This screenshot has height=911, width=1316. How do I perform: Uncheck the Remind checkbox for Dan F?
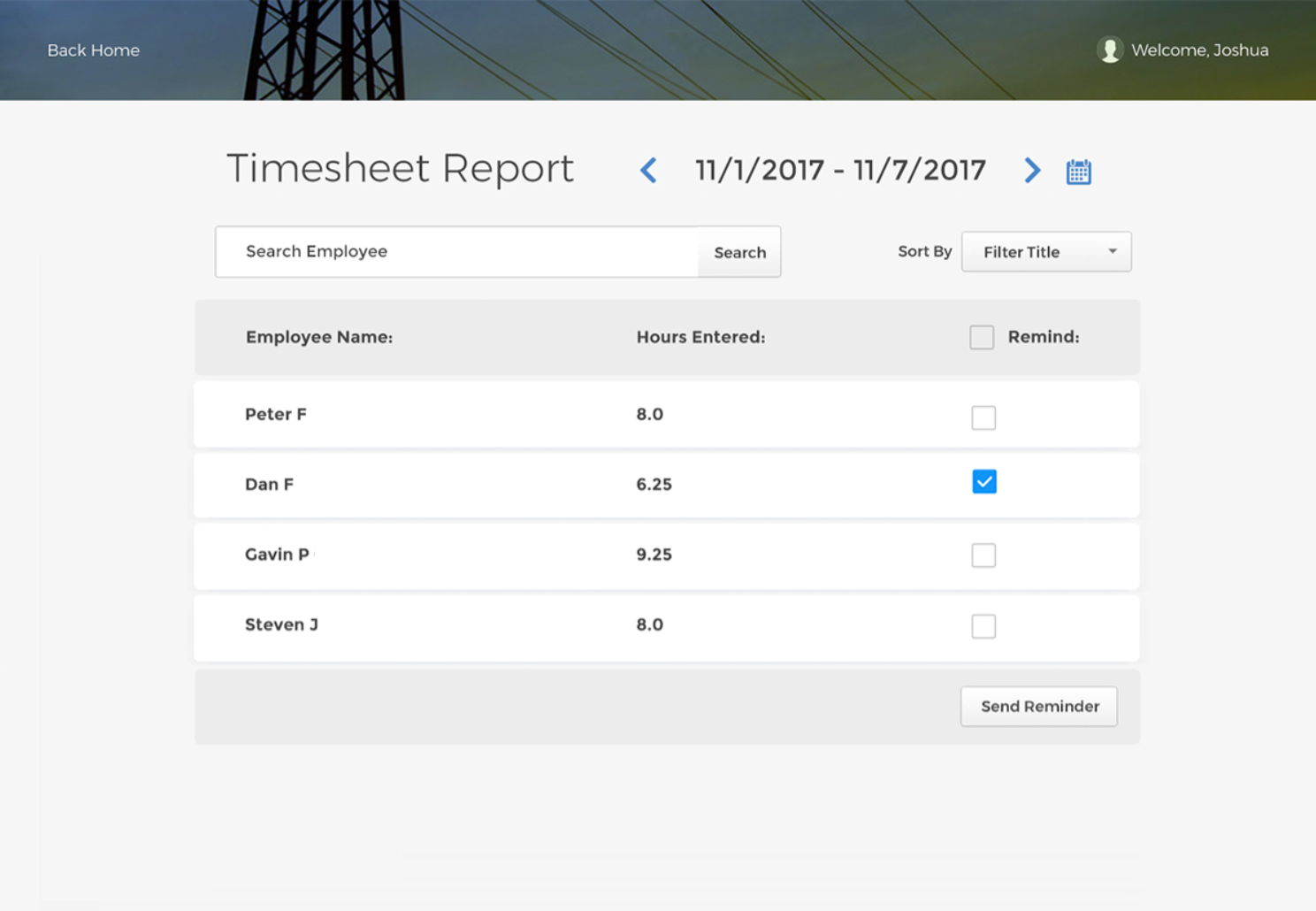coord(984,481)
